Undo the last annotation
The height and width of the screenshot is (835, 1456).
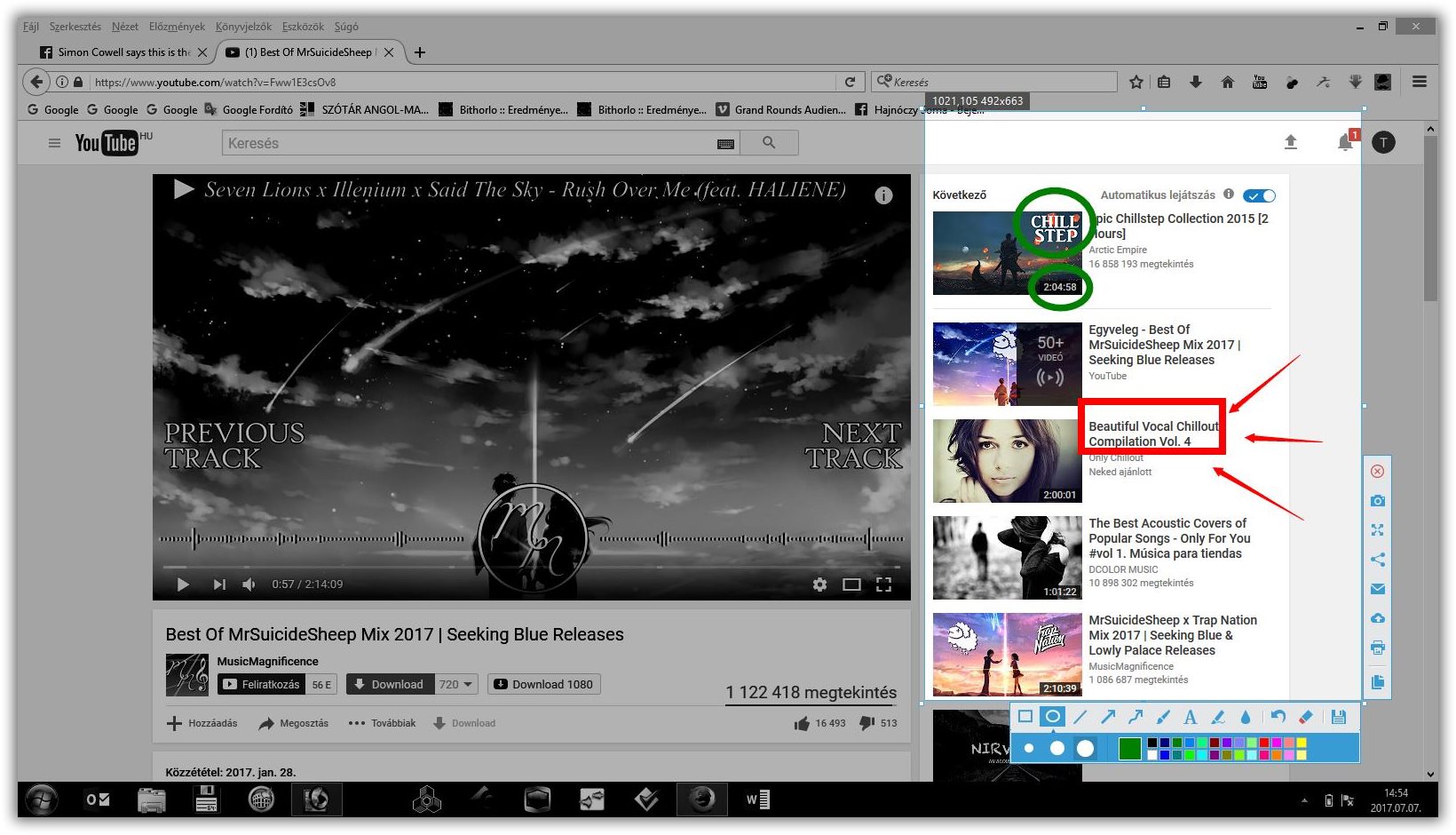[1278, 717]
